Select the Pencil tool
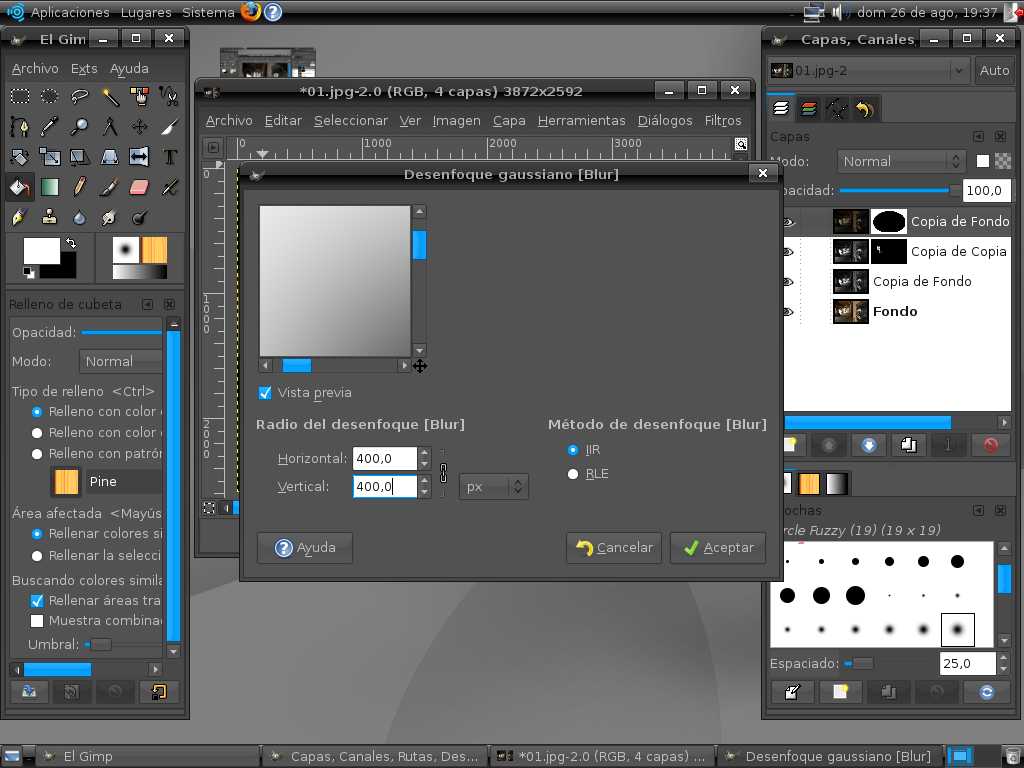 (x=80, y=187)
